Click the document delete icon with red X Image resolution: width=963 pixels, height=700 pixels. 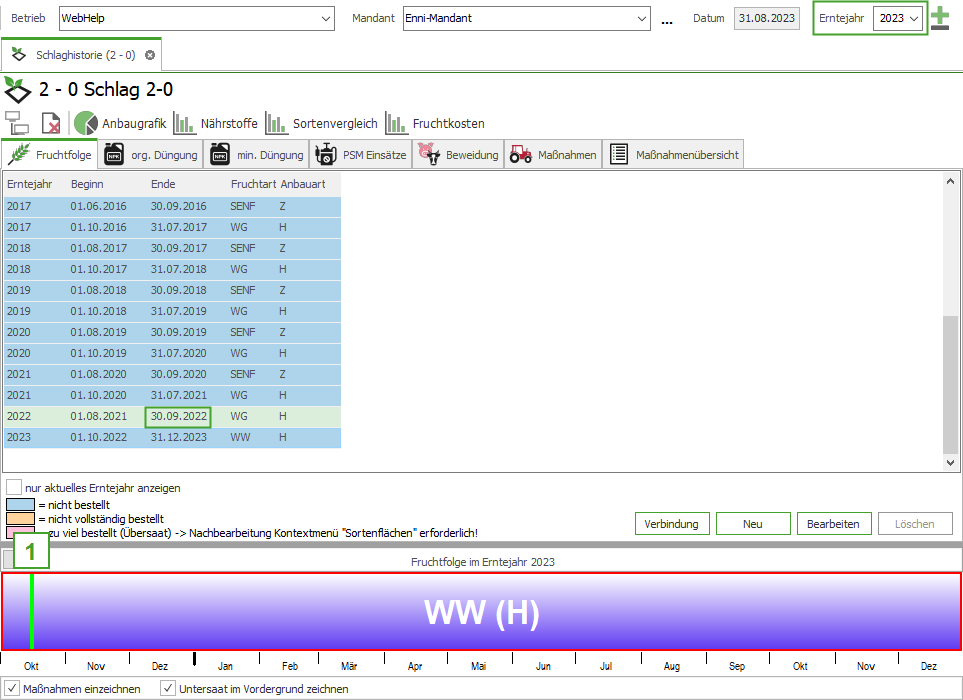[50, 123]
